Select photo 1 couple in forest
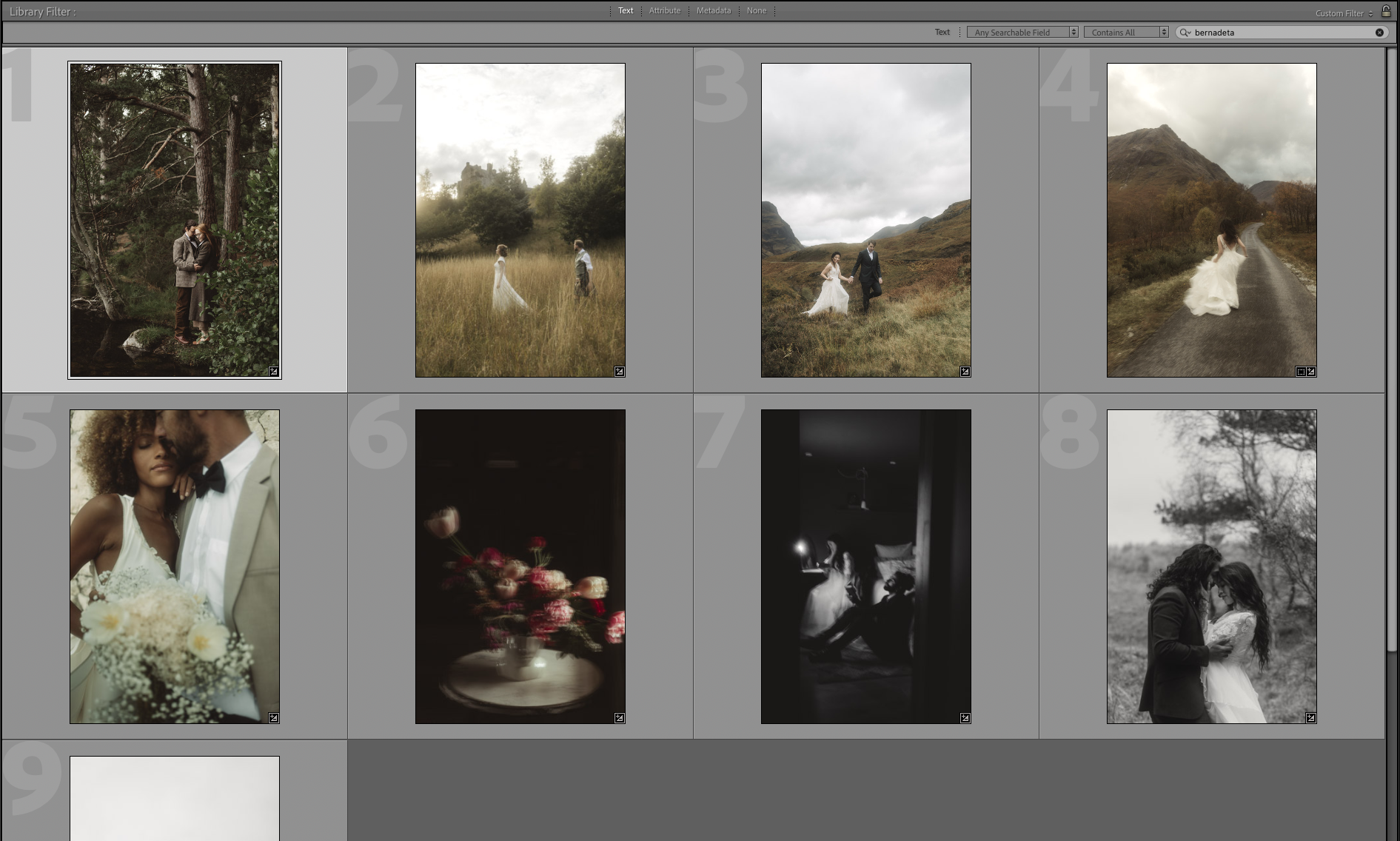 (175, 220)
